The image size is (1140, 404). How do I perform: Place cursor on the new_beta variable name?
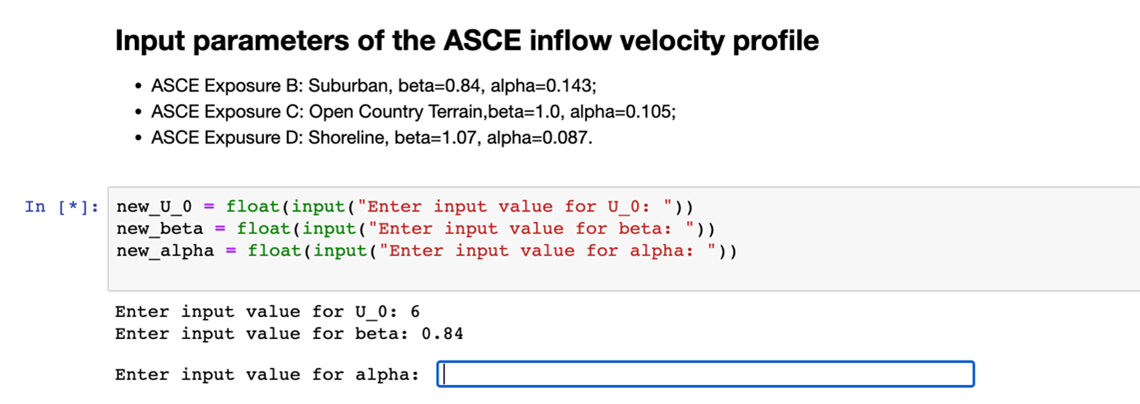(160, 229)
